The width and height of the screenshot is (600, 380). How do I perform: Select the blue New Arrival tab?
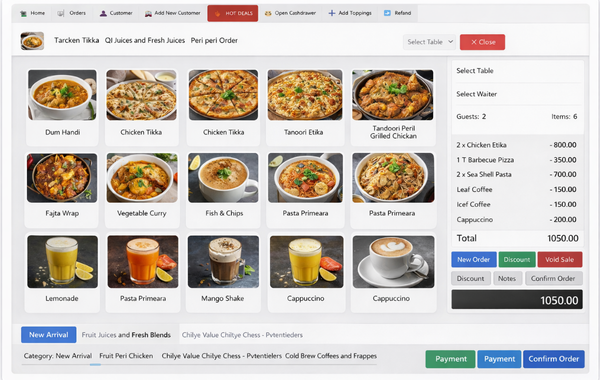pos(49,335)
